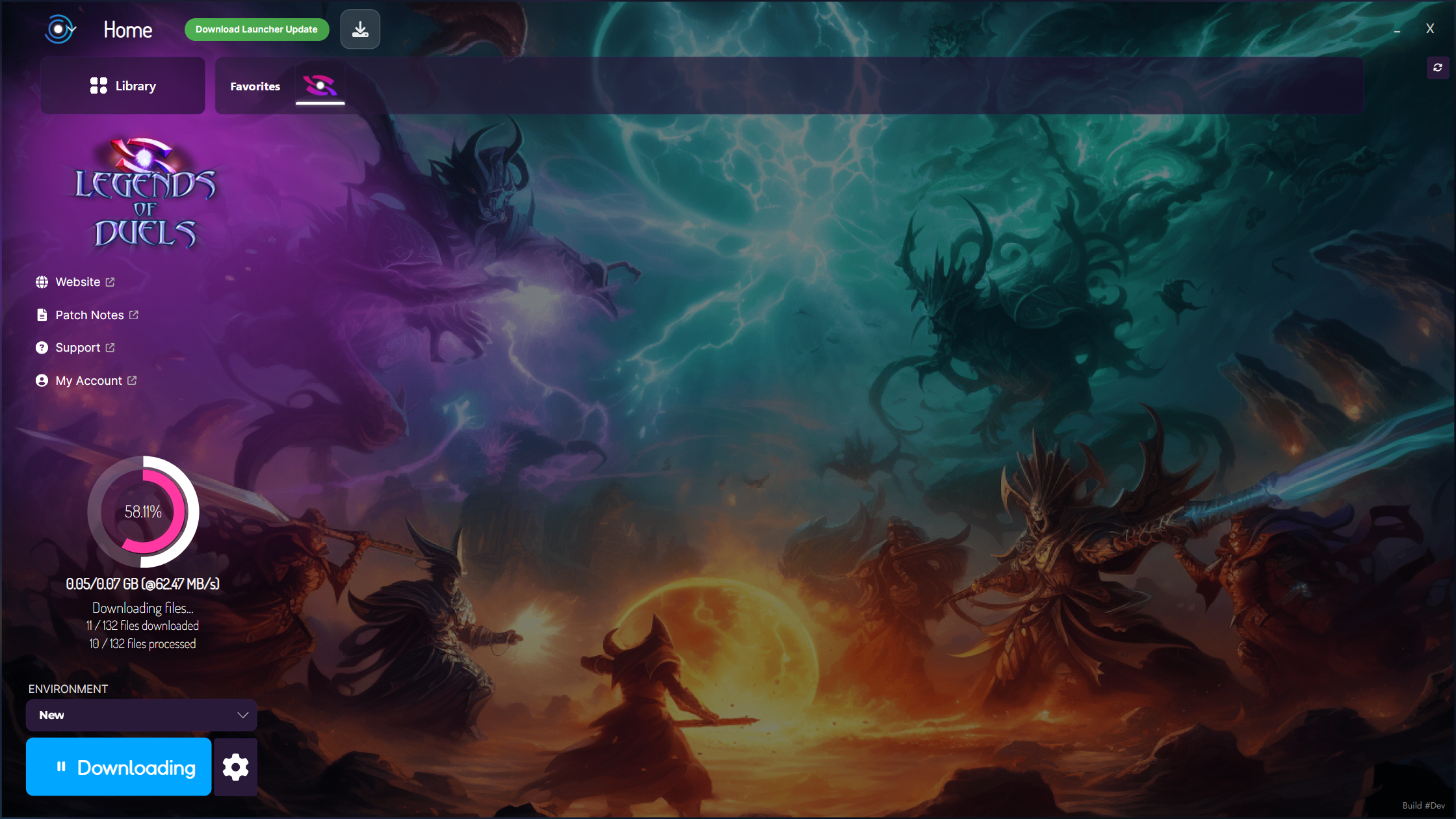The image size is (1456, 819).
Task: Click the My Account profile icon
Action: click(42, 381)
